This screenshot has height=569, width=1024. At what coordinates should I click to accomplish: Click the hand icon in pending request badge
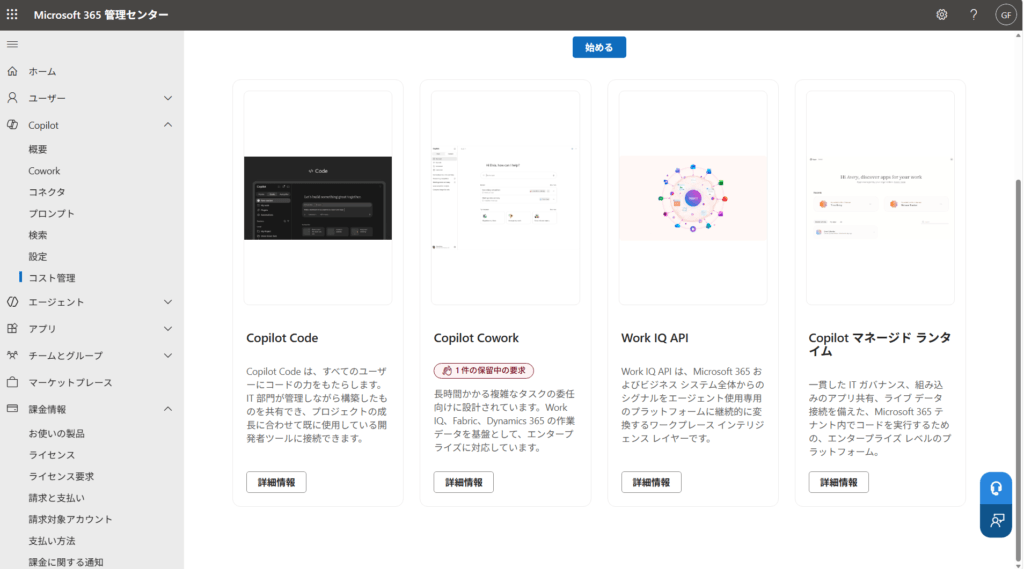pyautogui.click(x=447, y=371)
